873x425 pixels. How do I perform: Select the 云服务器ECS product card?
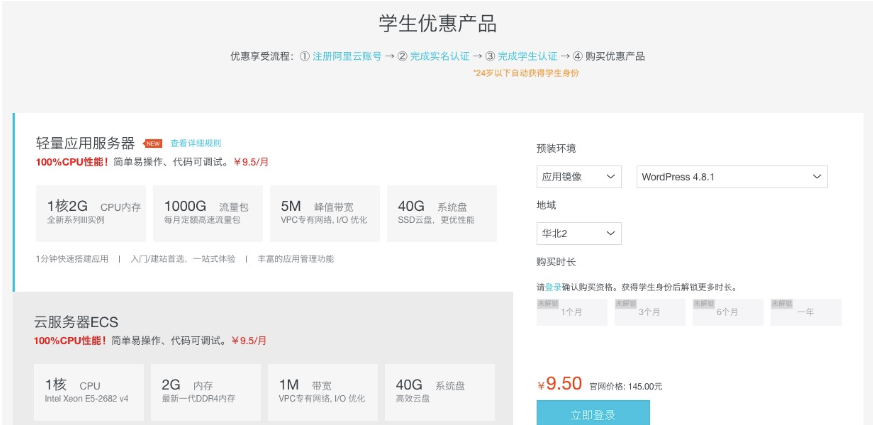tap(263, 358)
